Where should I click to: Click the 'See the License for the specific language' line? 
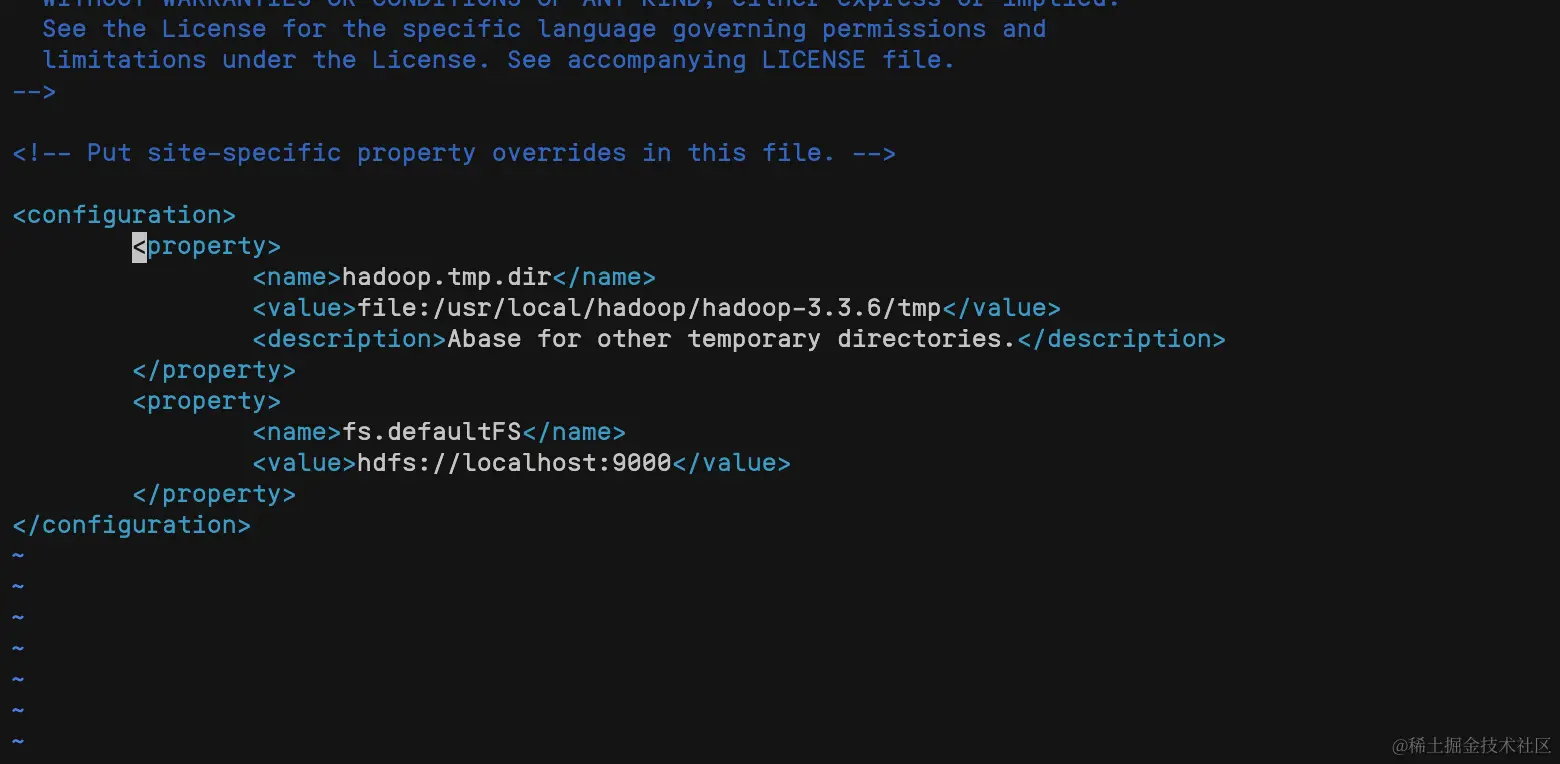[544, 29]
